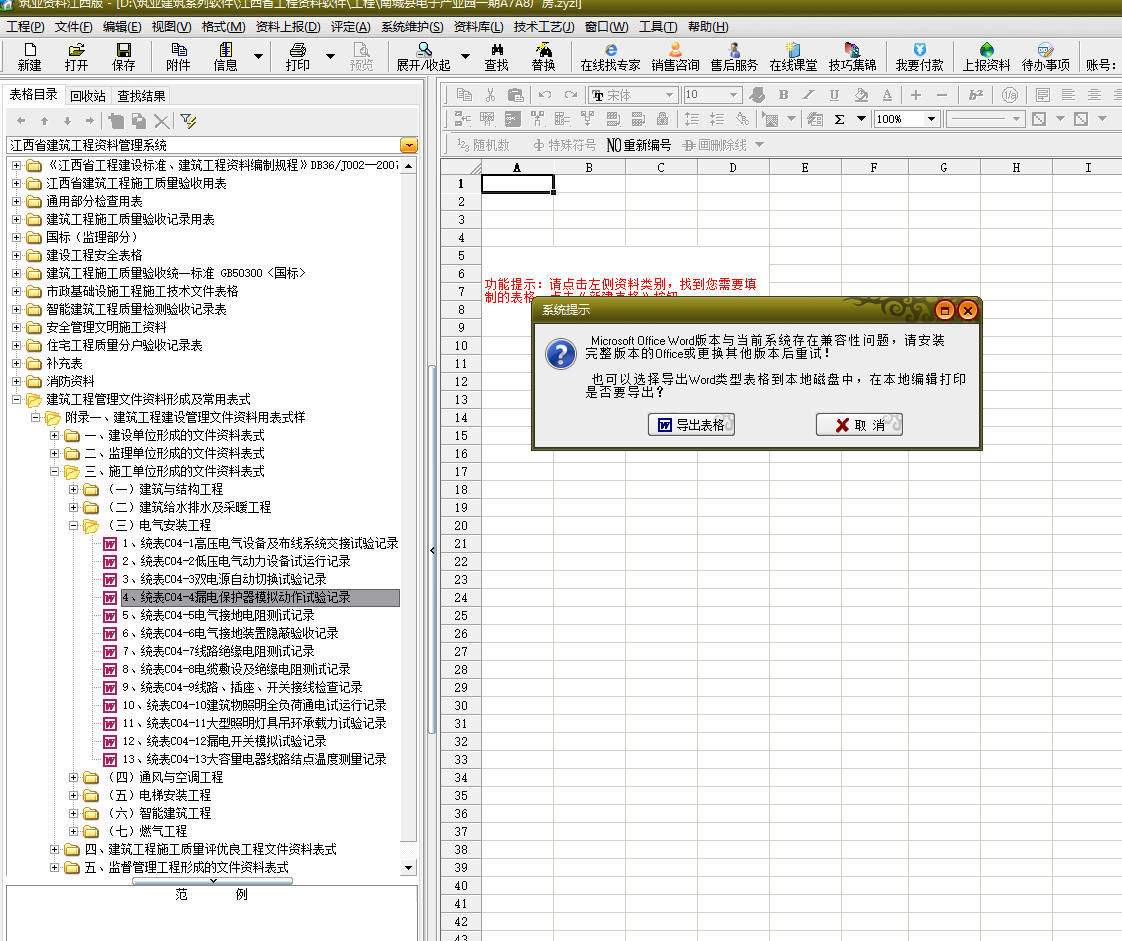Viewport: 1122px width, 941px height.
Task: Collapse the (三)电气安装工程 folder
Action: [74, 525]
